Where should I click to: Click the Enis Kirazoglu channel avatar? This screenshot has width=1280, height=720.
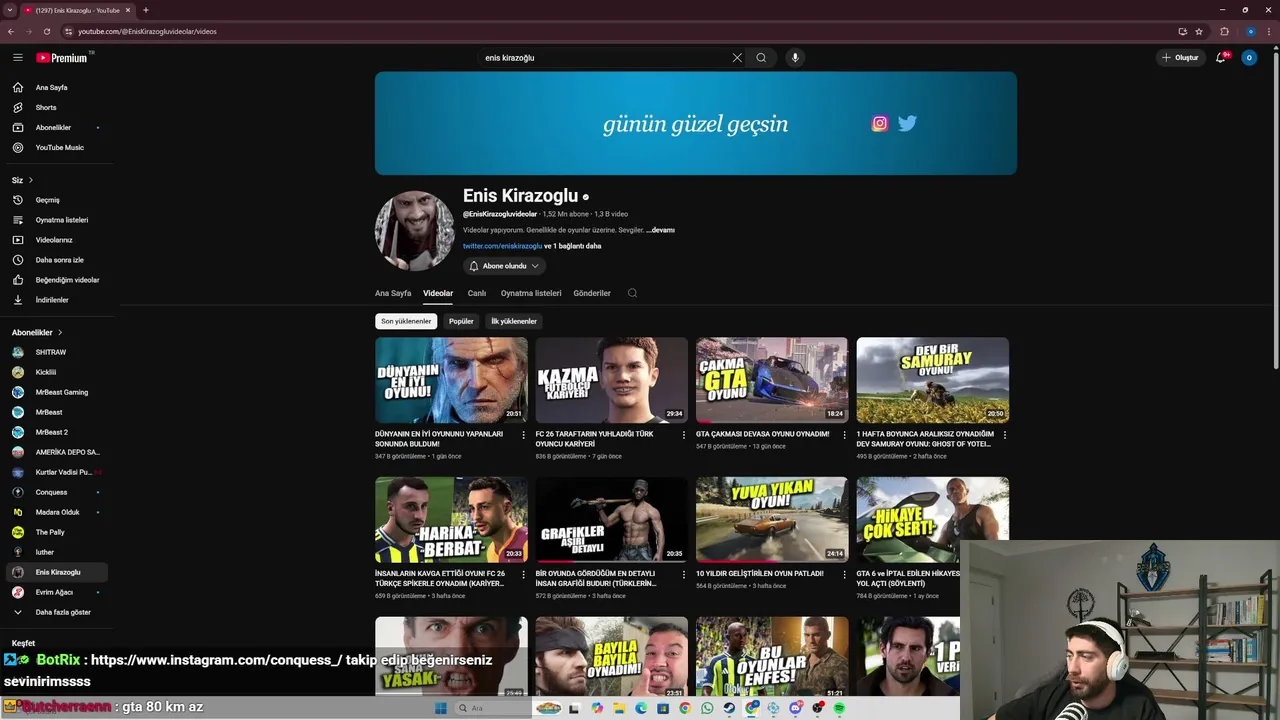415,231
